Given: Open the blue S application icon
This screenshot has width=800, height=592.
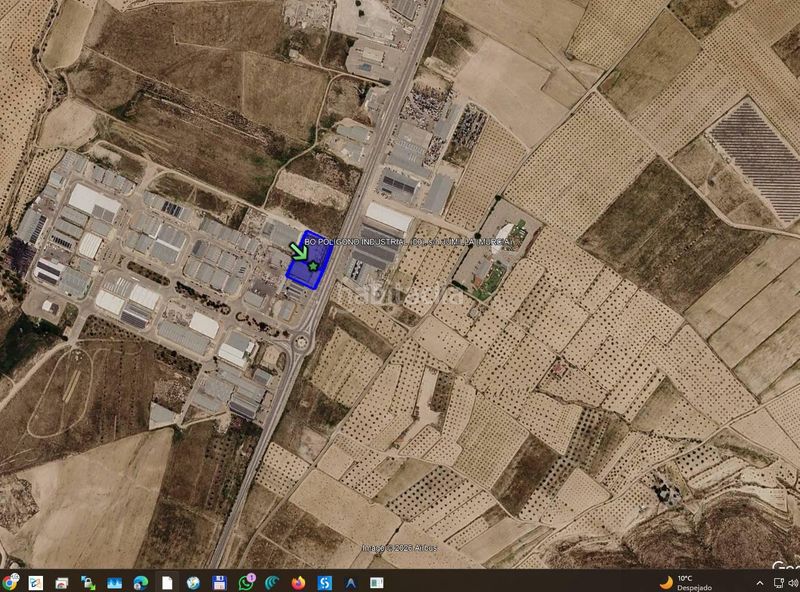Looking at the screenshot, I should 324,582.
